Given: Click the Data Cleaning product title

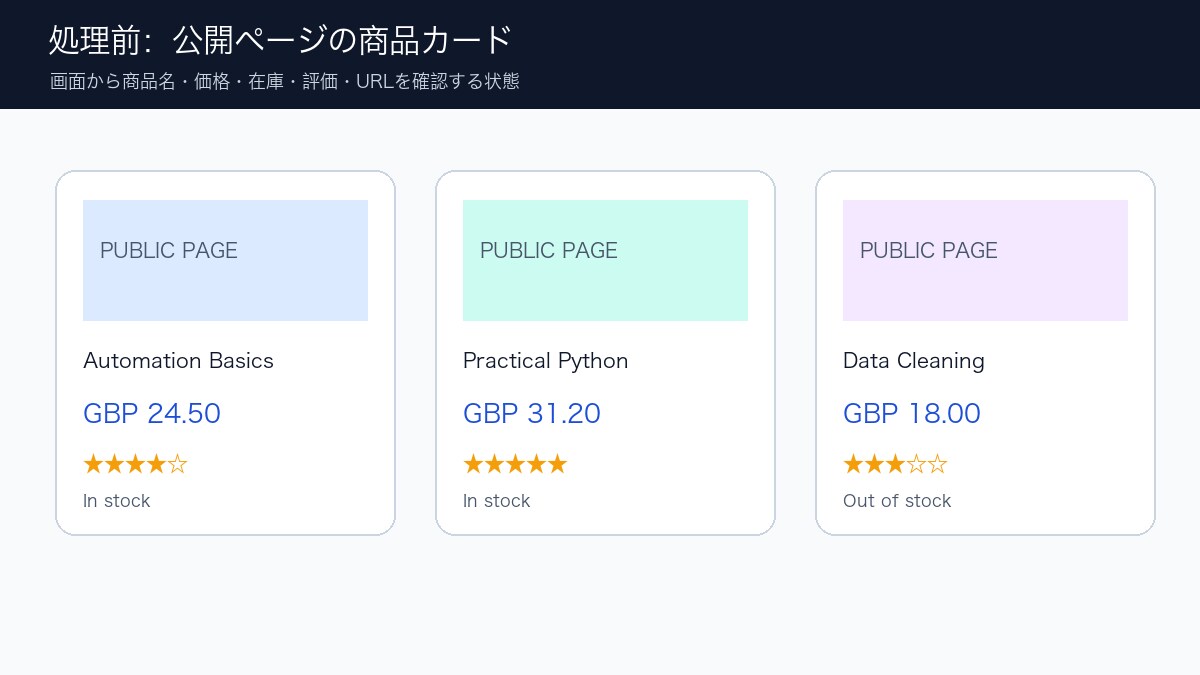Looking at the screenshot, I should [x=913, y=361].
